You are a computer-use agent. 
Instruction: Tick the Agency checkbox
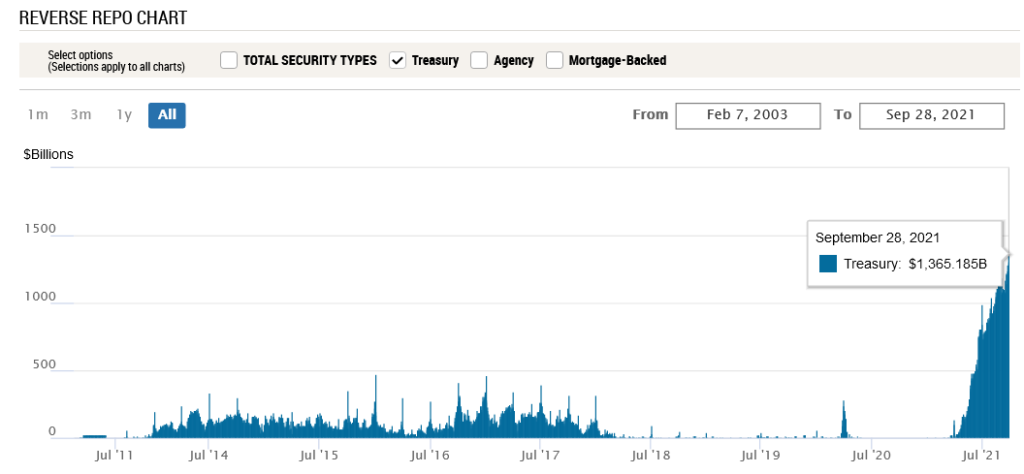(479, 61)
